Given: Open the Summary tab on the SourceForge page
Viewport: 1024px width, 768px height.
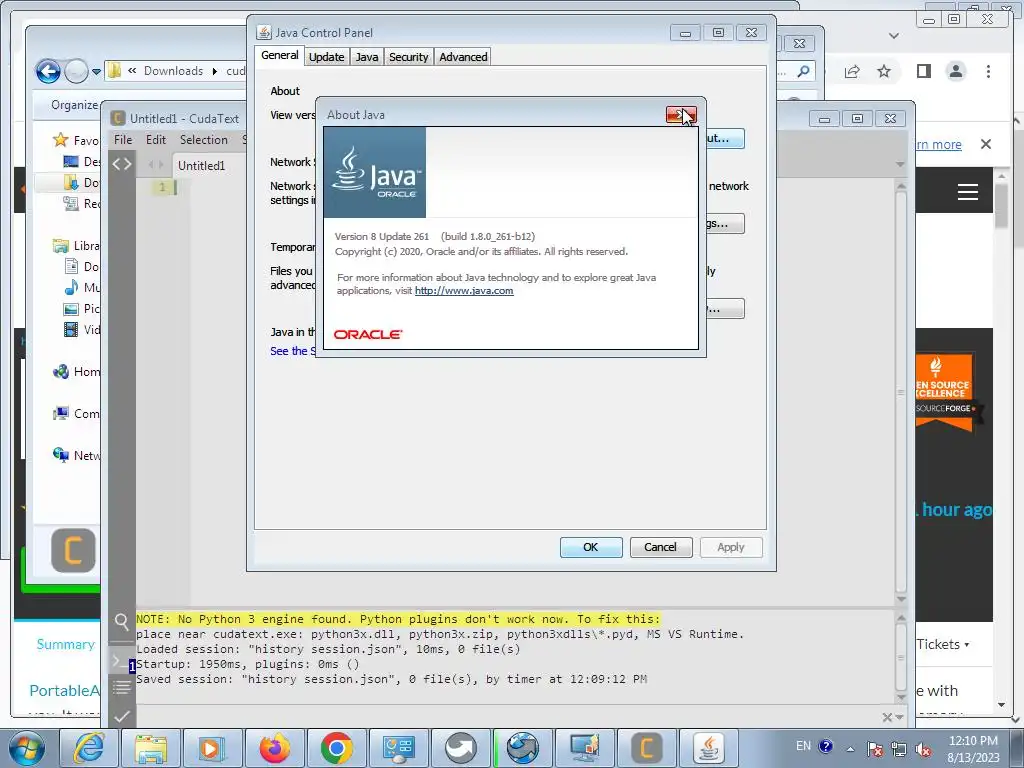Looking at the screenshot, I should pyautogui.click(x=65, y=645).
